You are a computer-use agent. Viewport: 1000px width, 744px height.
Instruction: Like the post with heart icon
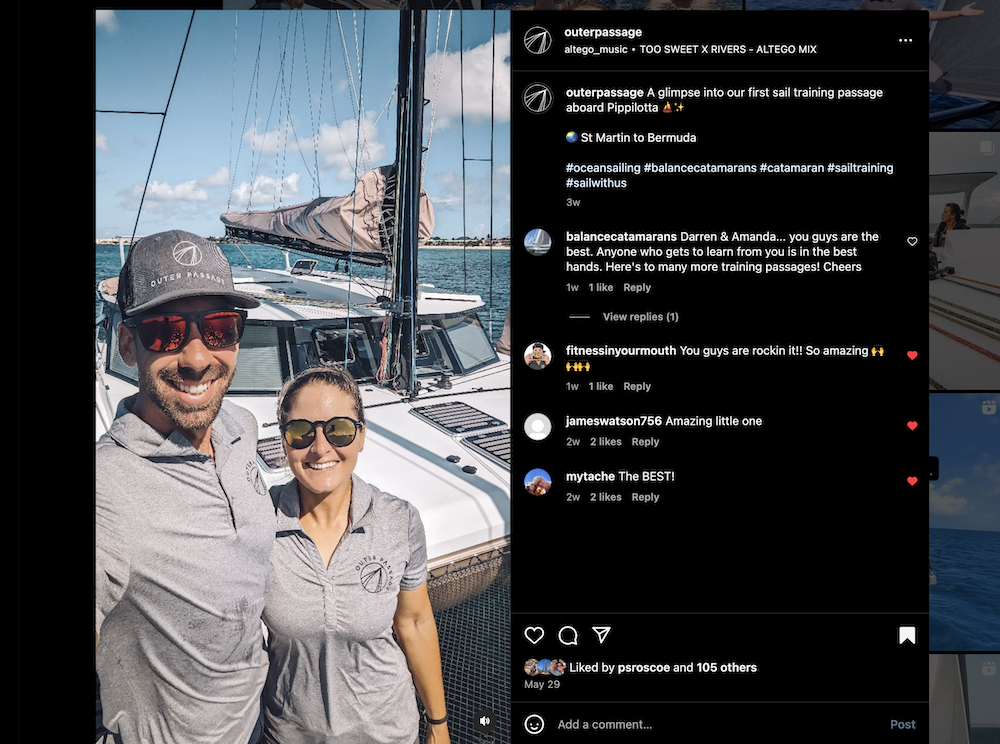pos(534,636)
